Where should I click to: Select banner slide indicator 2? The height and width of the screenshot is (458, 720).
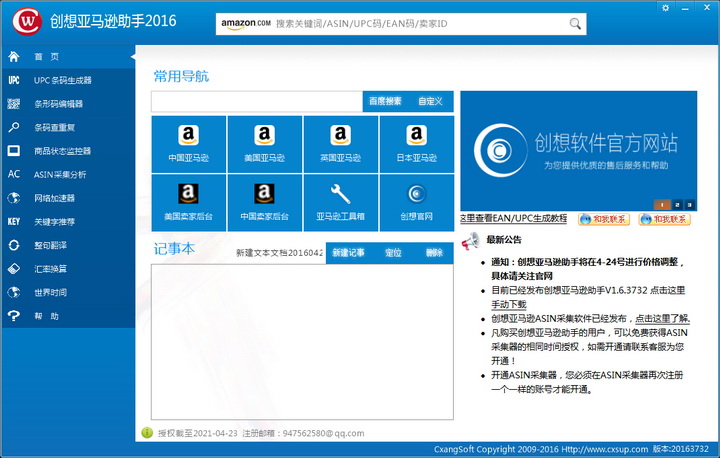[677, 205]
